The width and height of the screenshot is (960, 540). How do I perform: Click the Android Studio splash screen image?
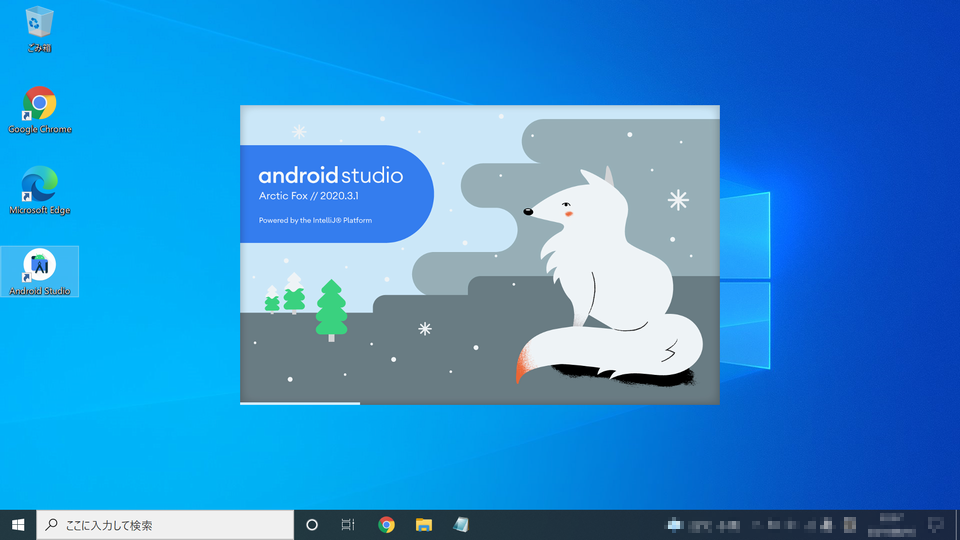pos(480,255)
